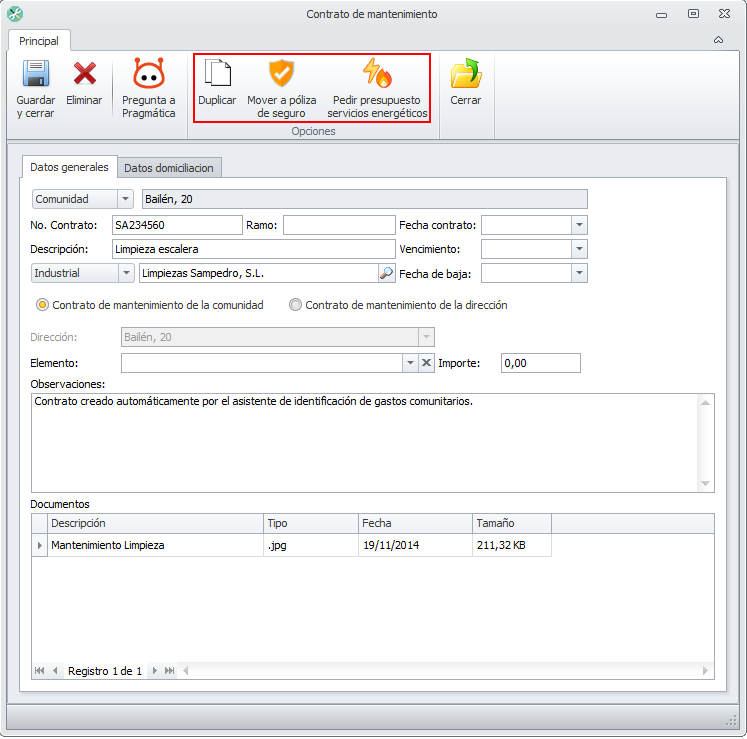Click the resize grip in status bar

click(x=731, y=721)
